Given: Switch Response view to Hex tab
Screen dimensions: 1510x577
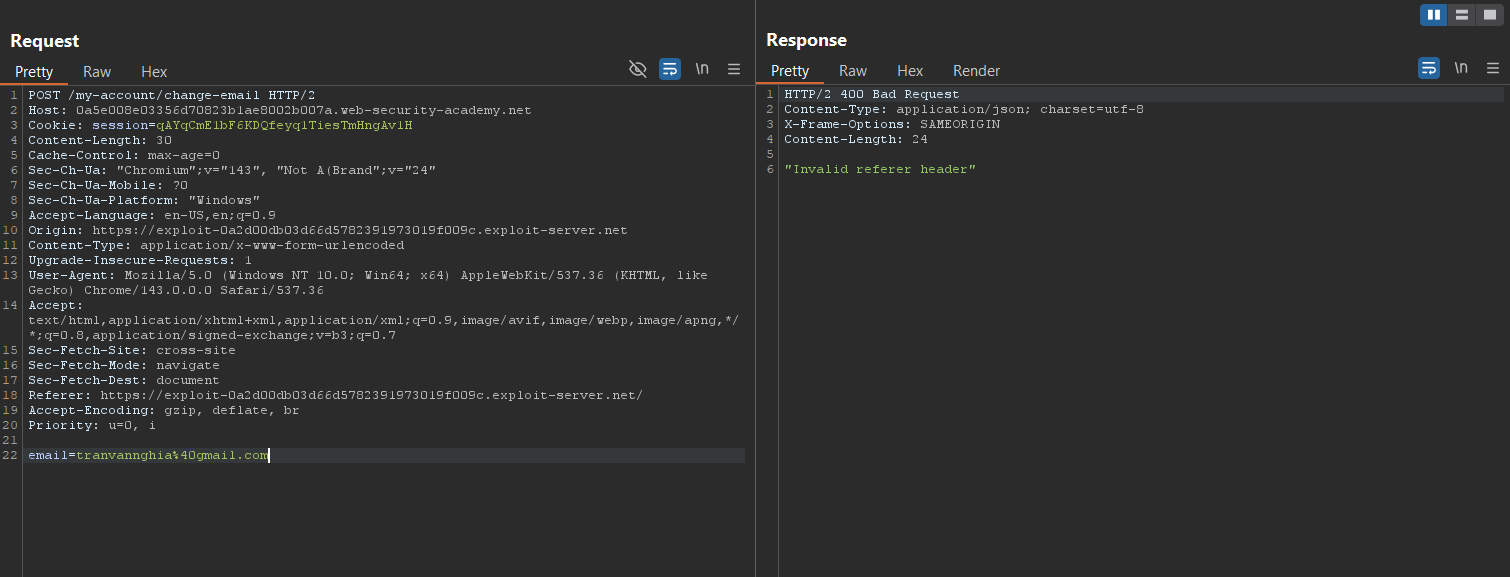Looking at the screenshot, I should click(x=910, y=71).
